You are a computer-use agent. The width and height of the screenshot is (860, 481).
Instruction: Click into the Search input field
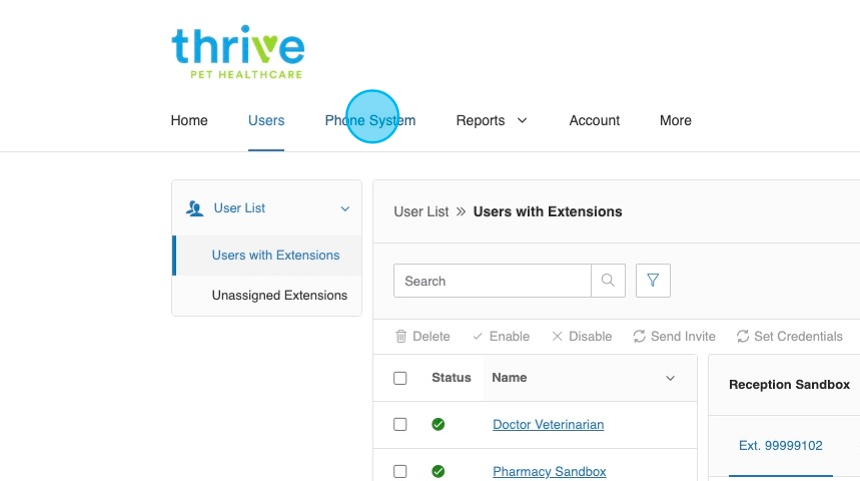tap(492, 281)
